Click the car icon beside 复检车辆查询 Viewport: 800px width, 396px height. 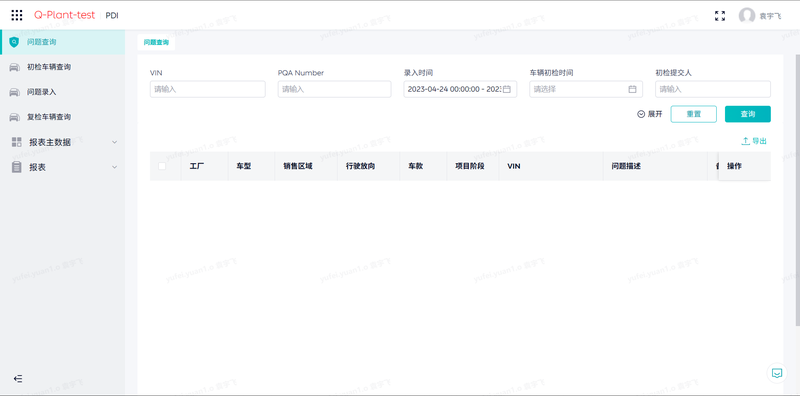click(x=14, y=117)
